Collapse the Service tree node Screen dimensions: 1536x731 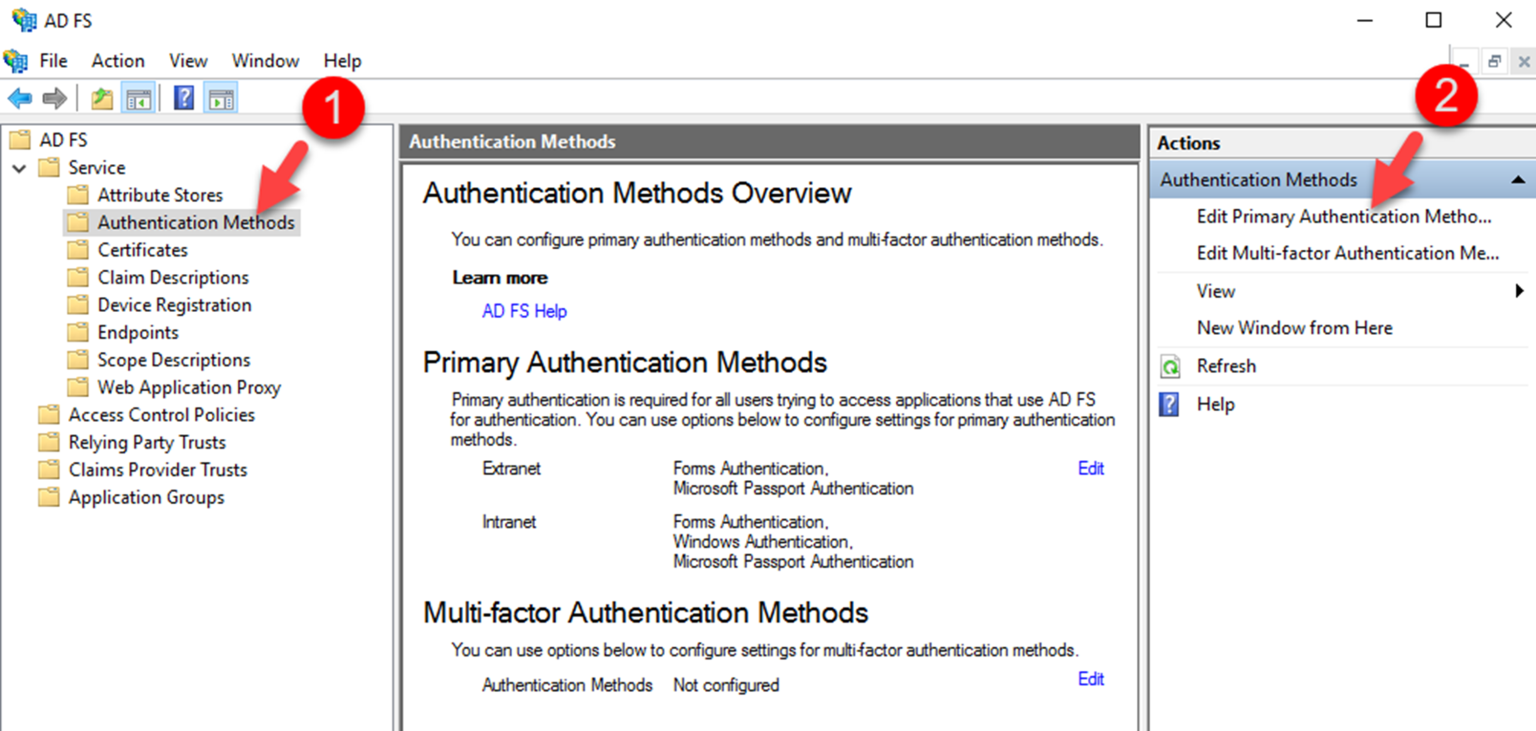tap(19, 167)
